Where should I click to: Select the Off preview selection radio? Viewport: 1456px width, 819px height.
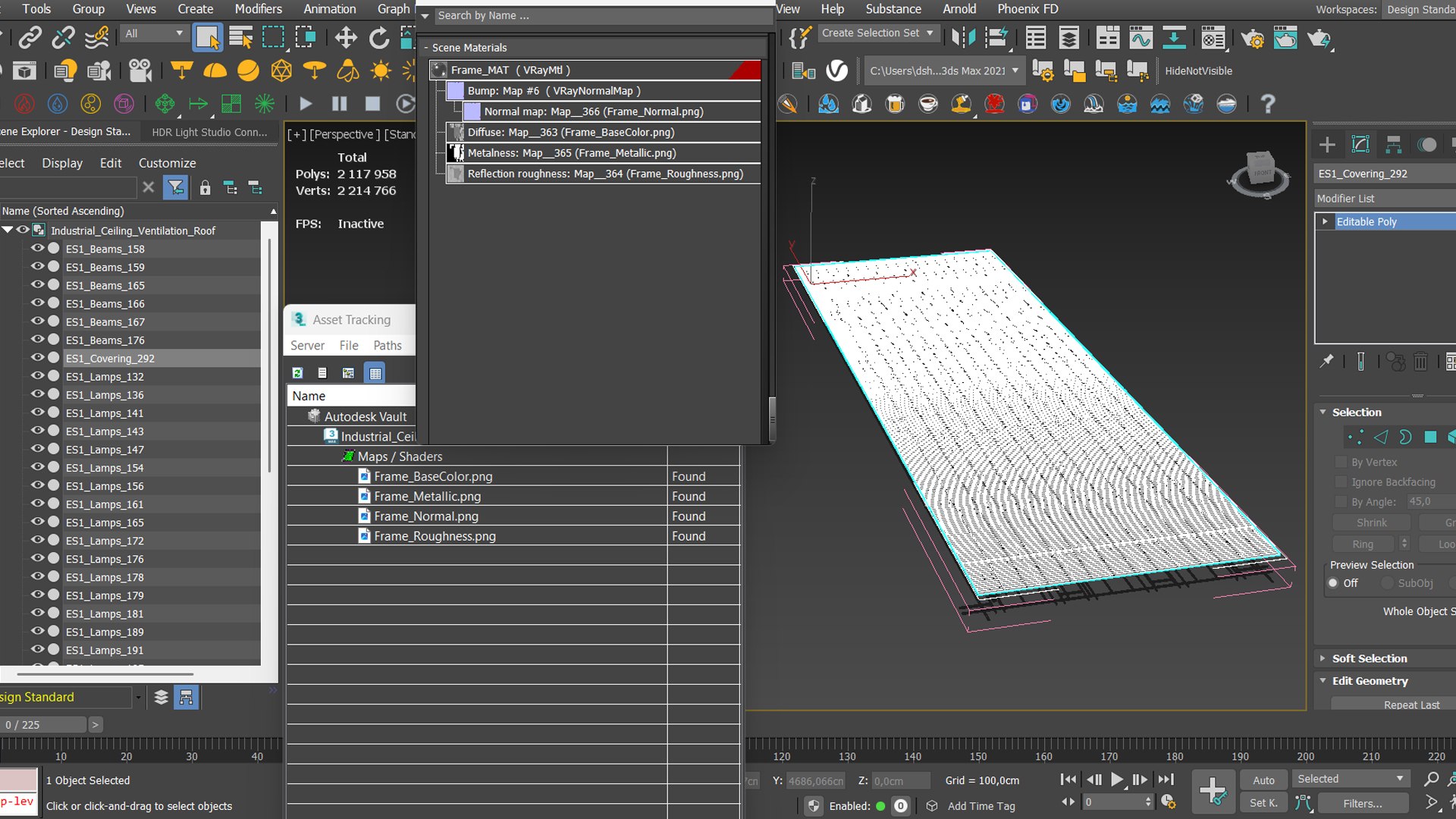[x=1333, y=583]
